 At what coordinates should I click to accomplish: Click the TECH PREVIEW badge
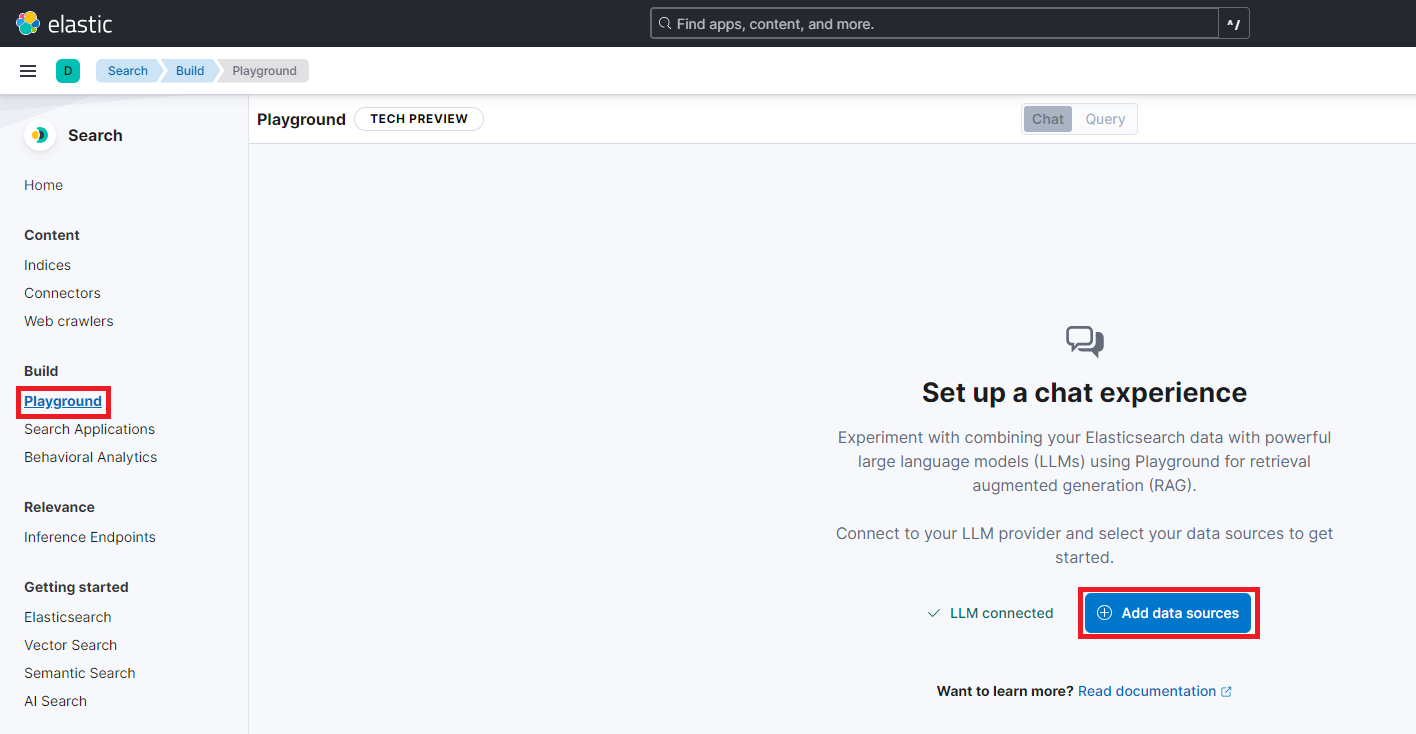tap(419, 119)
